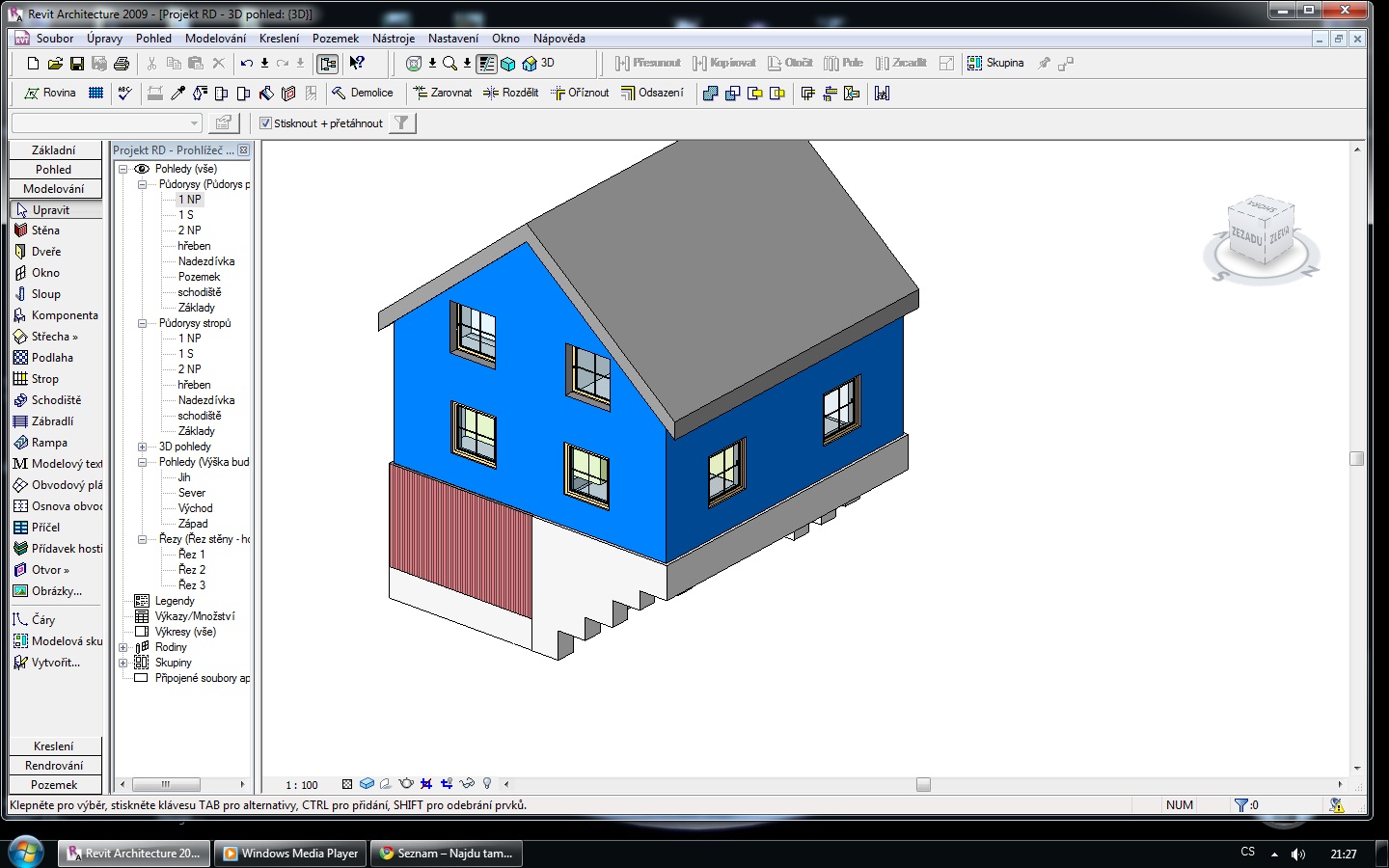Click the teapot rendering icon in view bar

pyautogui.click(x=406, y=784)
